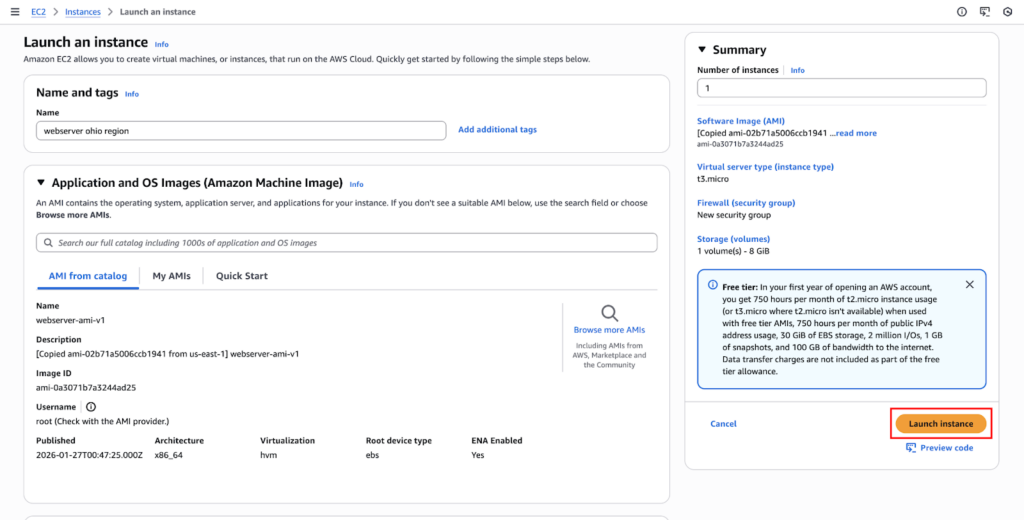
Task: Click the search magnifier in AMI catalog field
Action: coord(48,242)
